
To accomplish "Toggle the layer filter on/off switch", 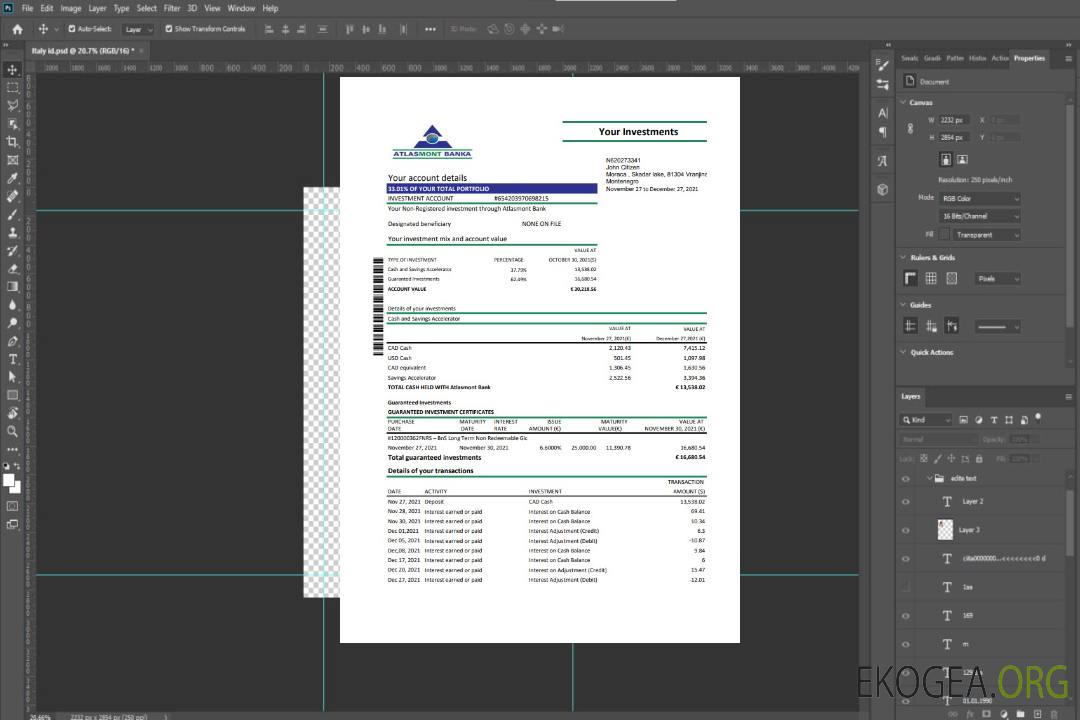I will click(x=1038, y=418).
